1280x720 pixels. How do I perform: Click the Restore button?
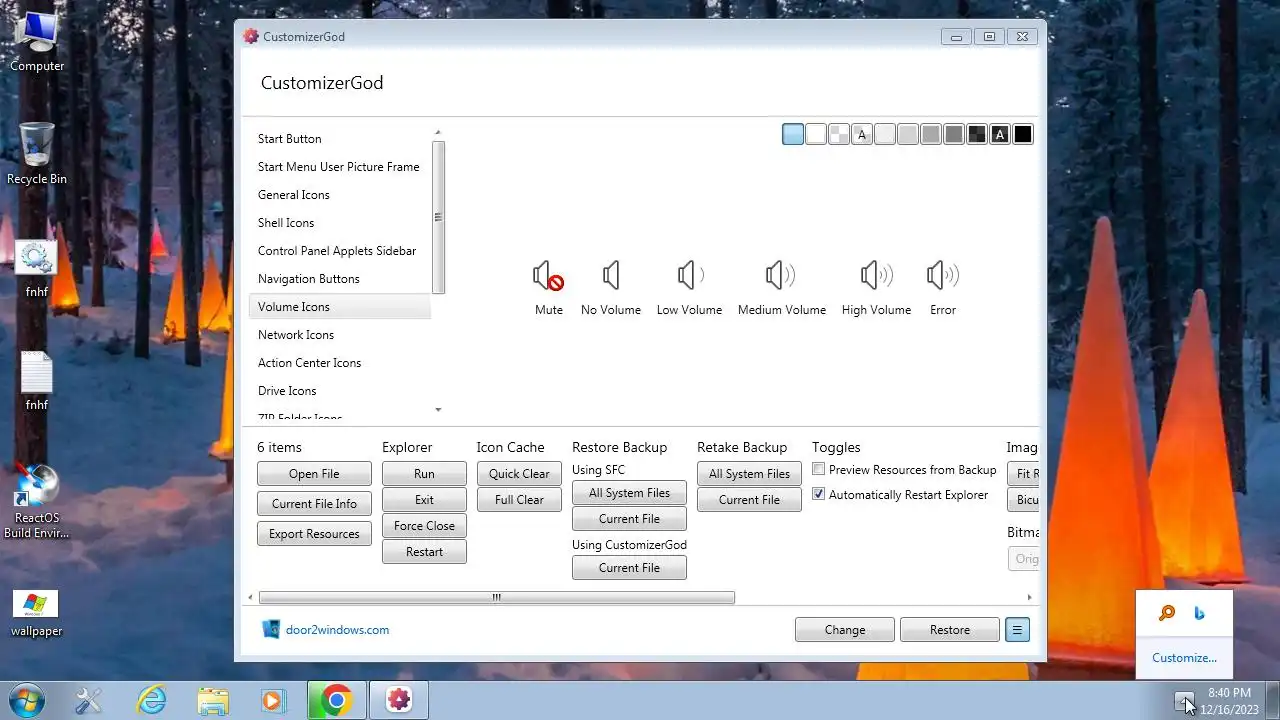[950, 630]
